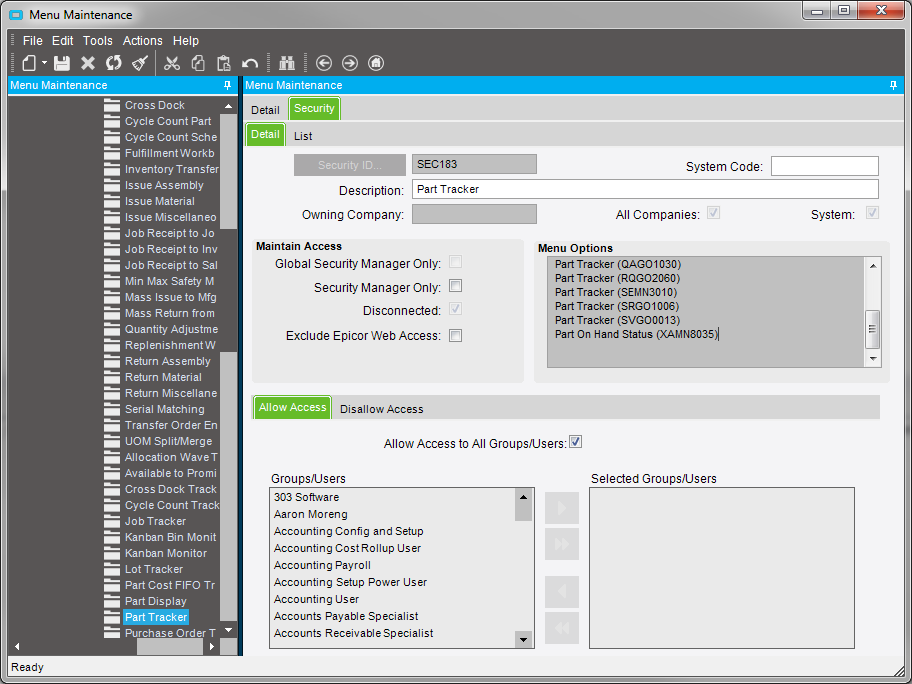The height and width of the screenshot is (684, 912).
Task: Click the Paste clipboard icon
Action: click(223, 63)
